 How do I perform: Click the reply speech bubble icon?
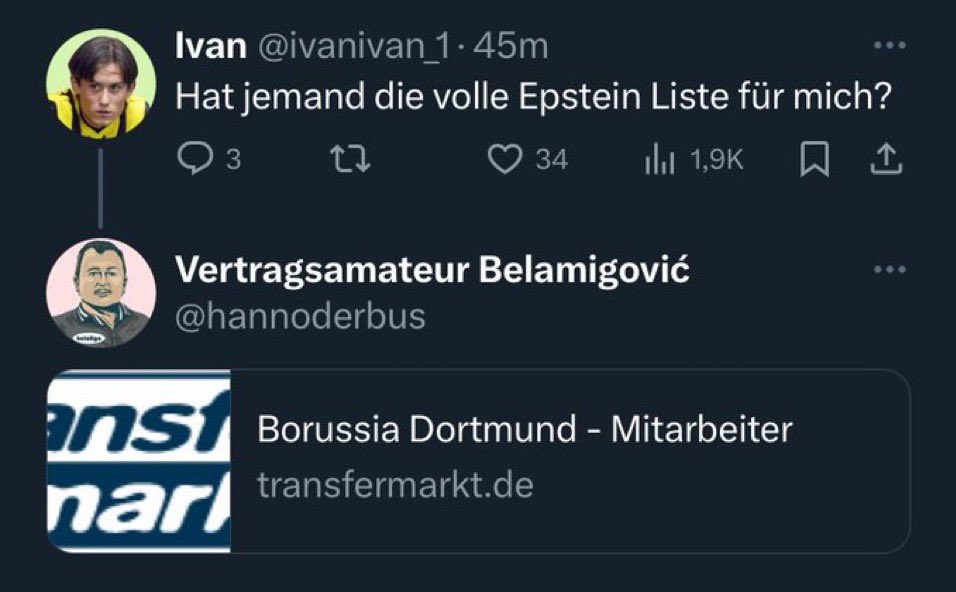click(x=192, y=160)
